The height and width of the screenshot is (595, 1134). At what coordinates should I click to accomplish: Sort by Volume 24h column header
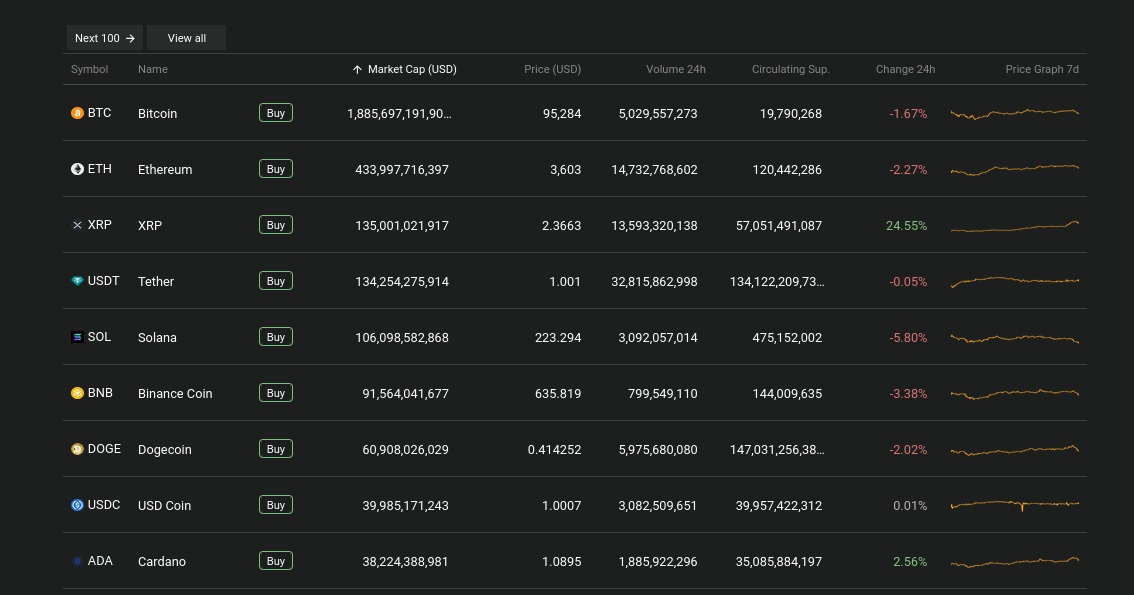(675, 69)
